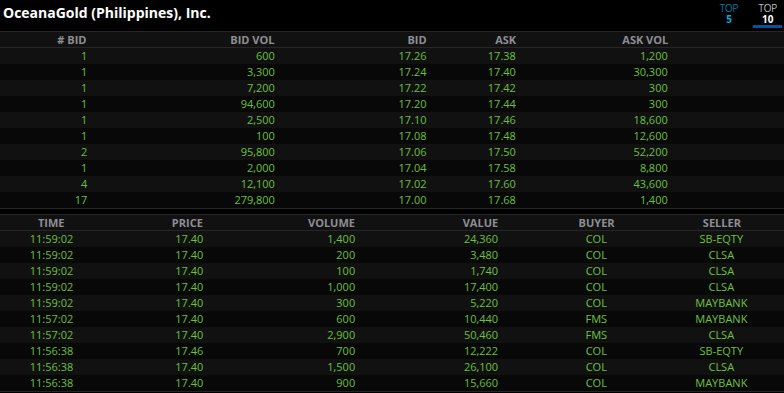Click the bid volume 279,800
Viewport: 784px width, 393px height.
254,200
